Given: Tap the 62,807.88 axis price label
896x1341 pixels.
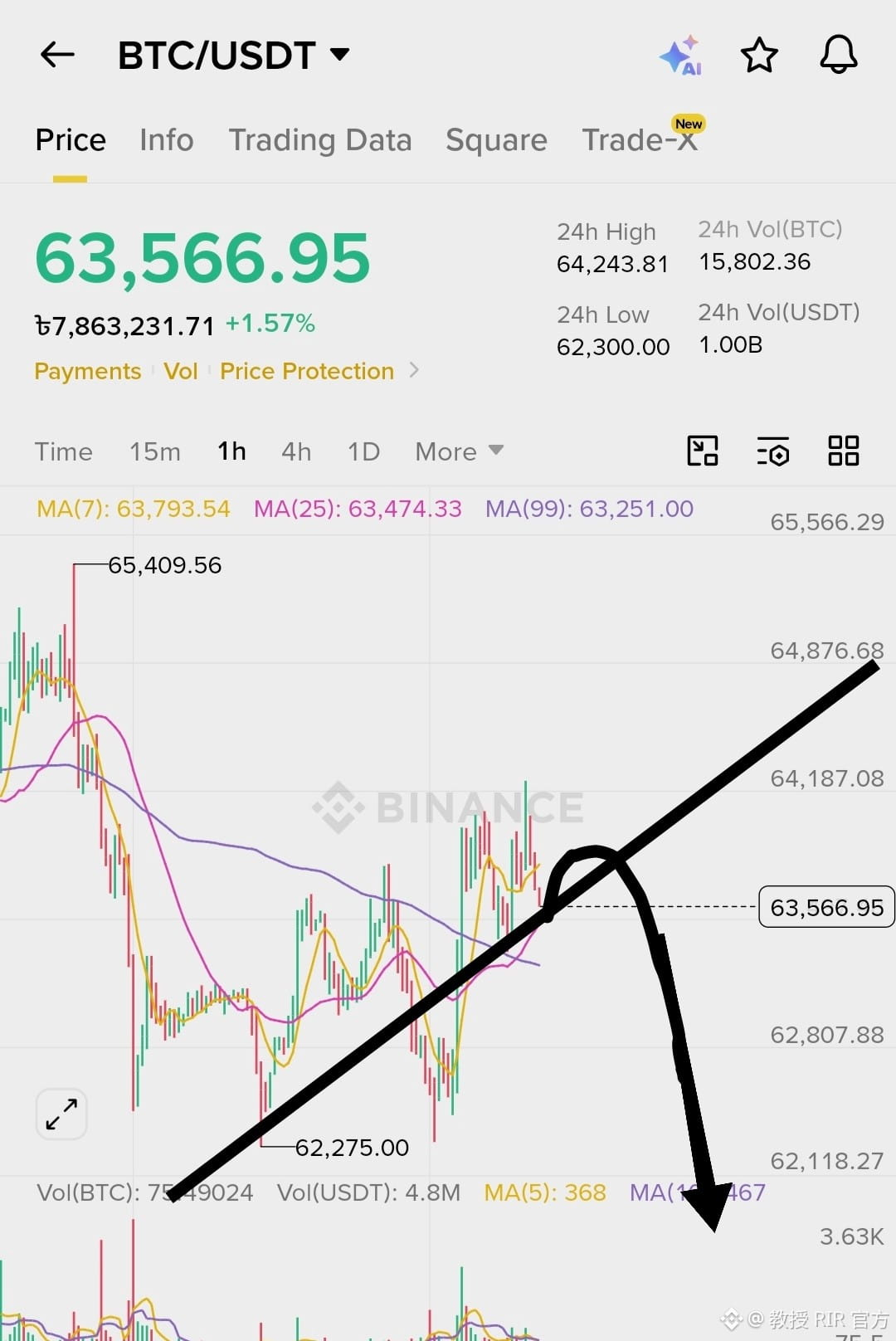Looking at the screenshot, I should [x=827, y=1035].
